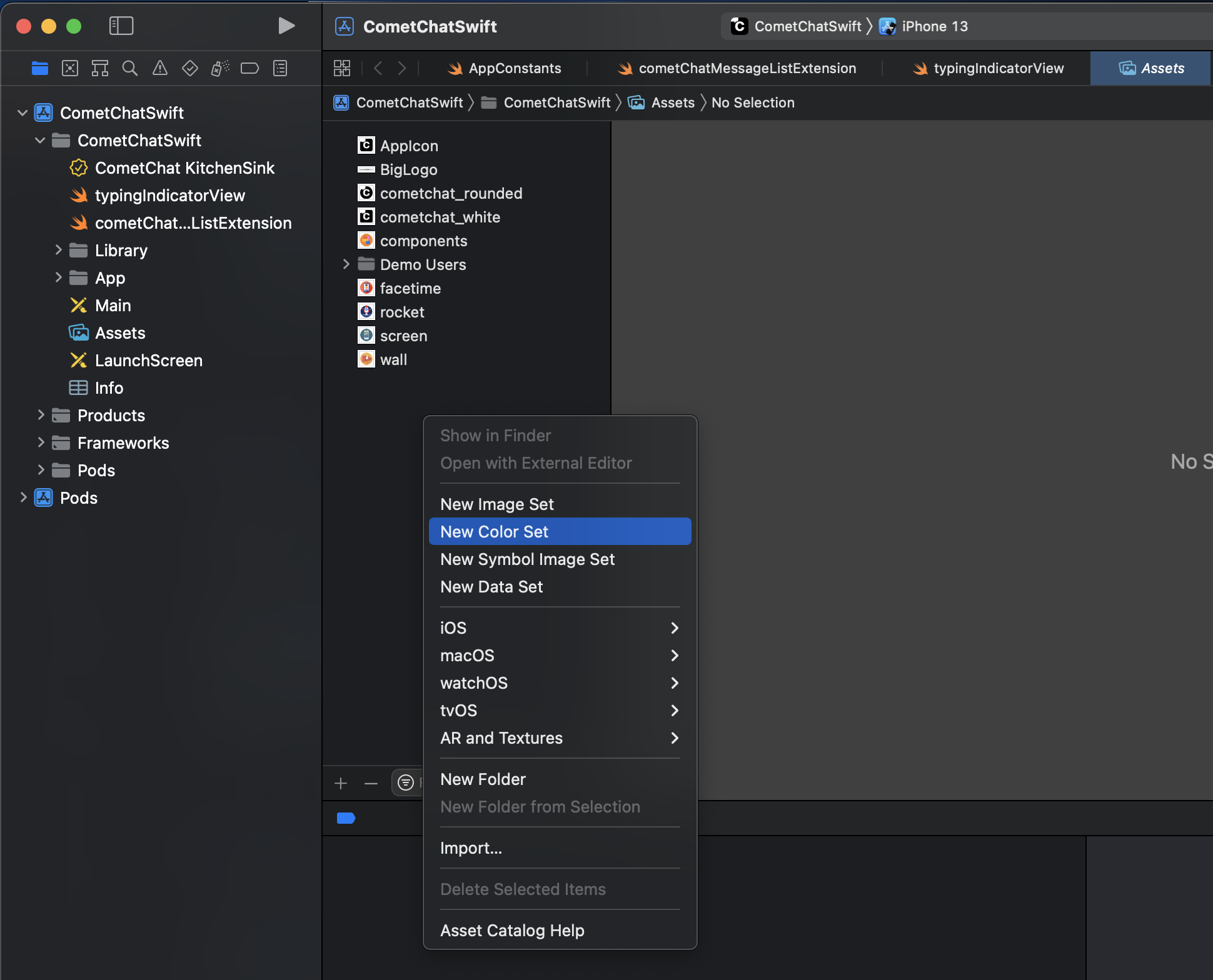The width and height of the screenshot is (1213, 980).
Task: Select cometchat_white asset
Action: pyautogui.click(x=429, y=217)
